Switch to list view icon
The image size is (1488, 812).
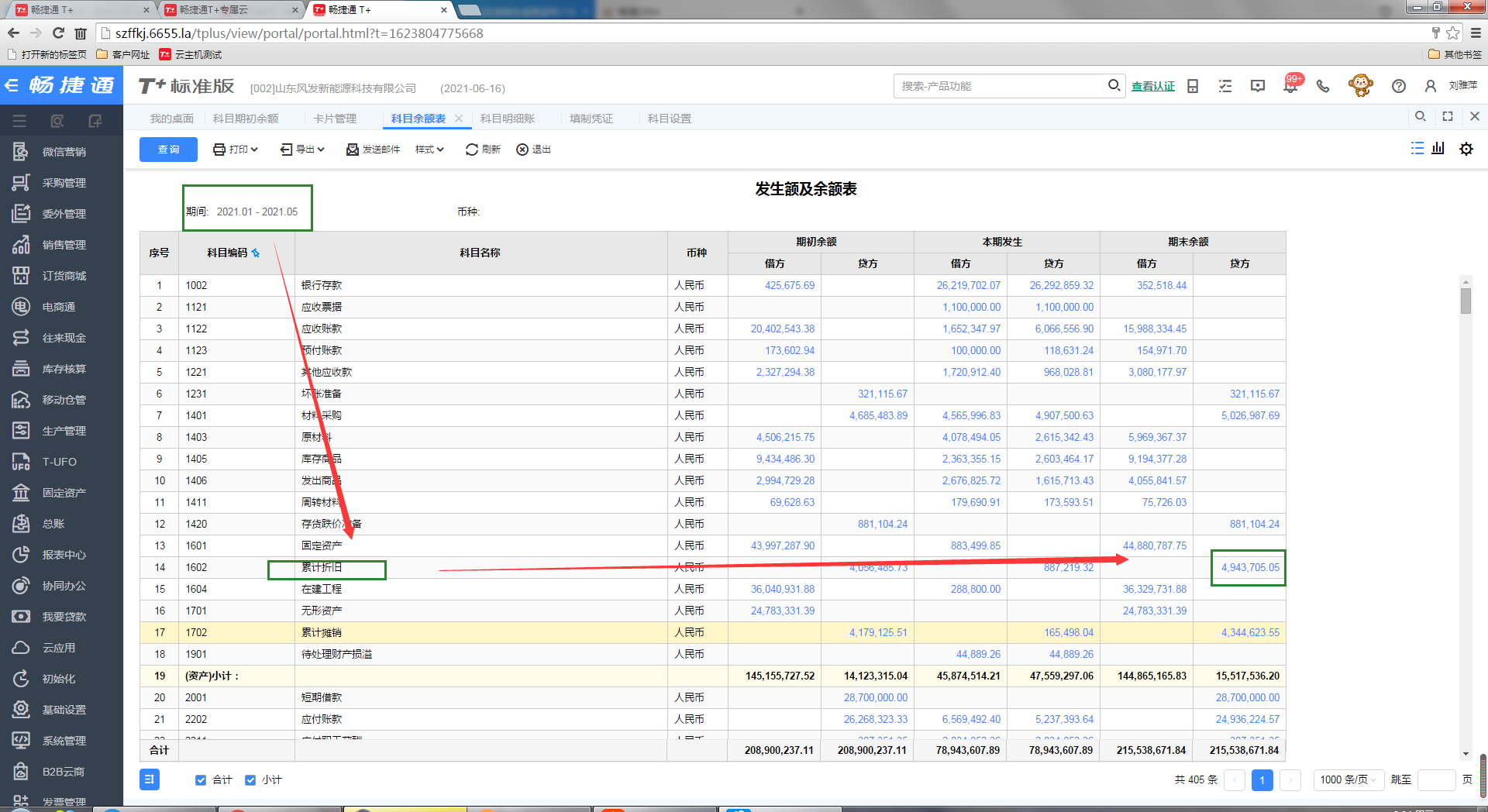point(1417,148)
